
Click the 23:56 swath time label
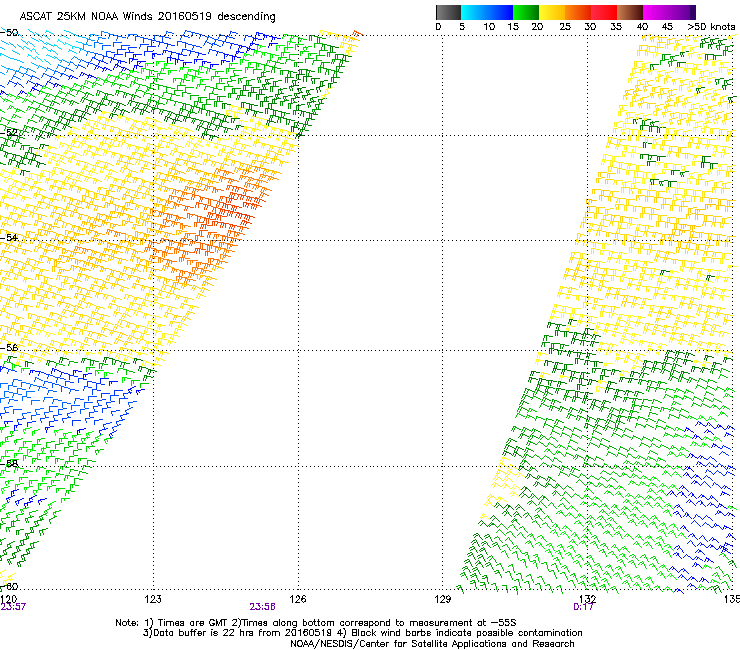tap(262, 607)
